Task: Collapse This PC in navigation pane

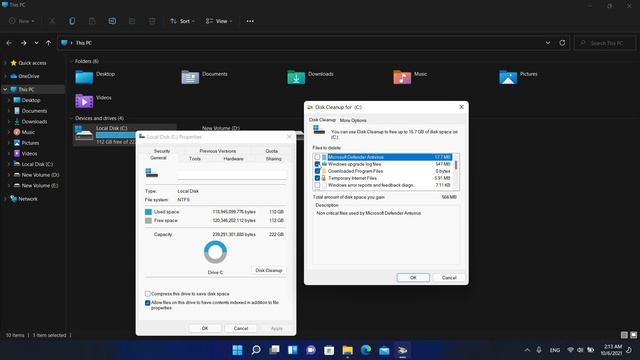Action: tap(5, 89)
